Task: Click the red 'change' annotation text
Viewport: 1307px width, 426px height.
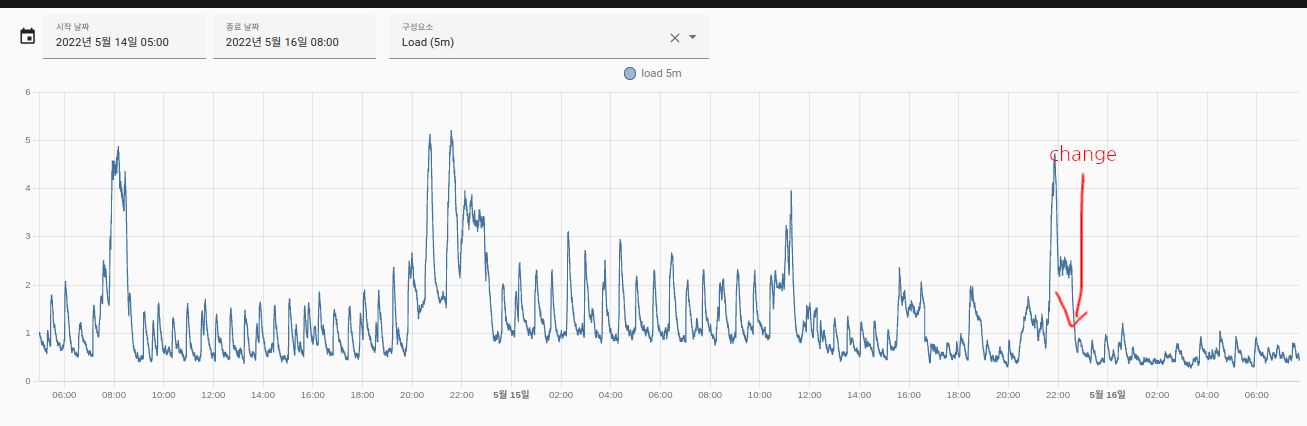Action: 1082,155
